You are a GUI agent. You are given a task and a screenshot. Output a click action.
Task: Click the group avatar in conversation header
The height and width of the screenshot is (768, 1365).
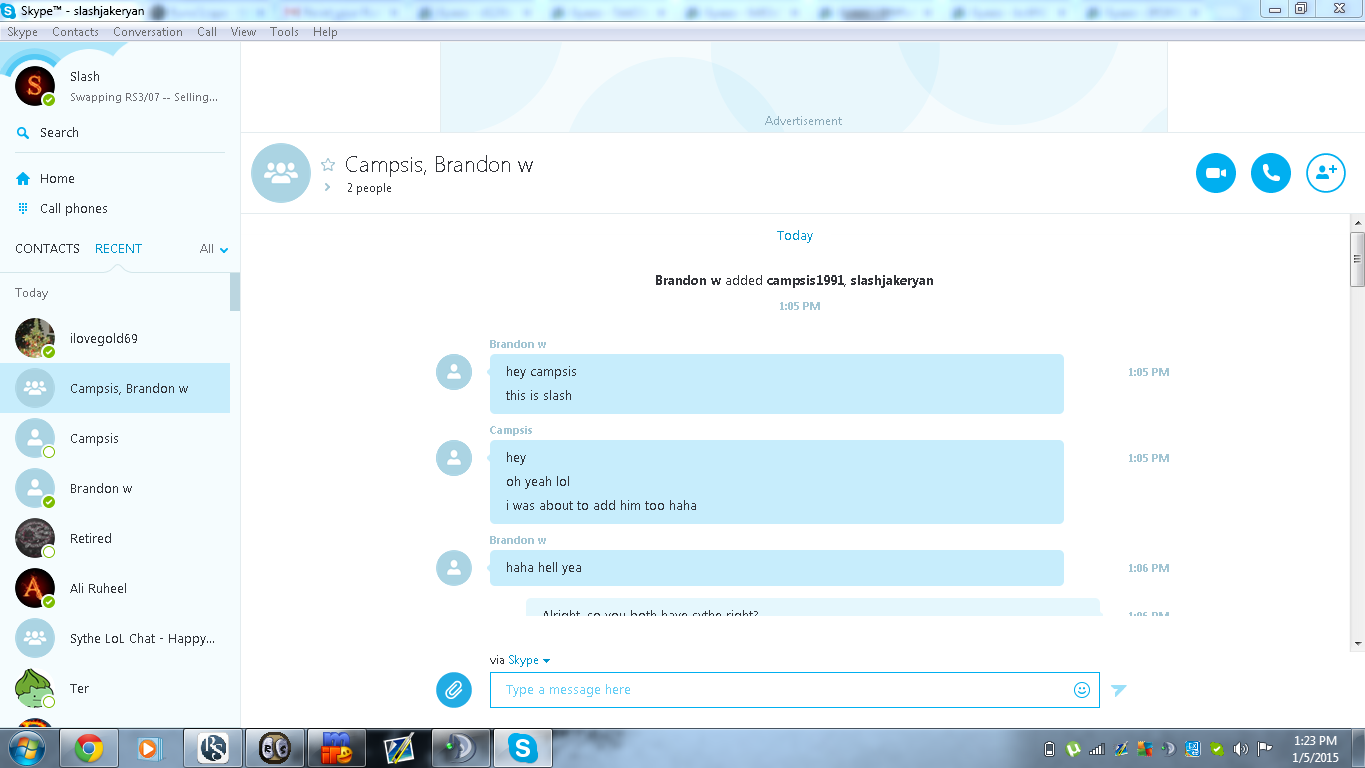pos(281,173)
